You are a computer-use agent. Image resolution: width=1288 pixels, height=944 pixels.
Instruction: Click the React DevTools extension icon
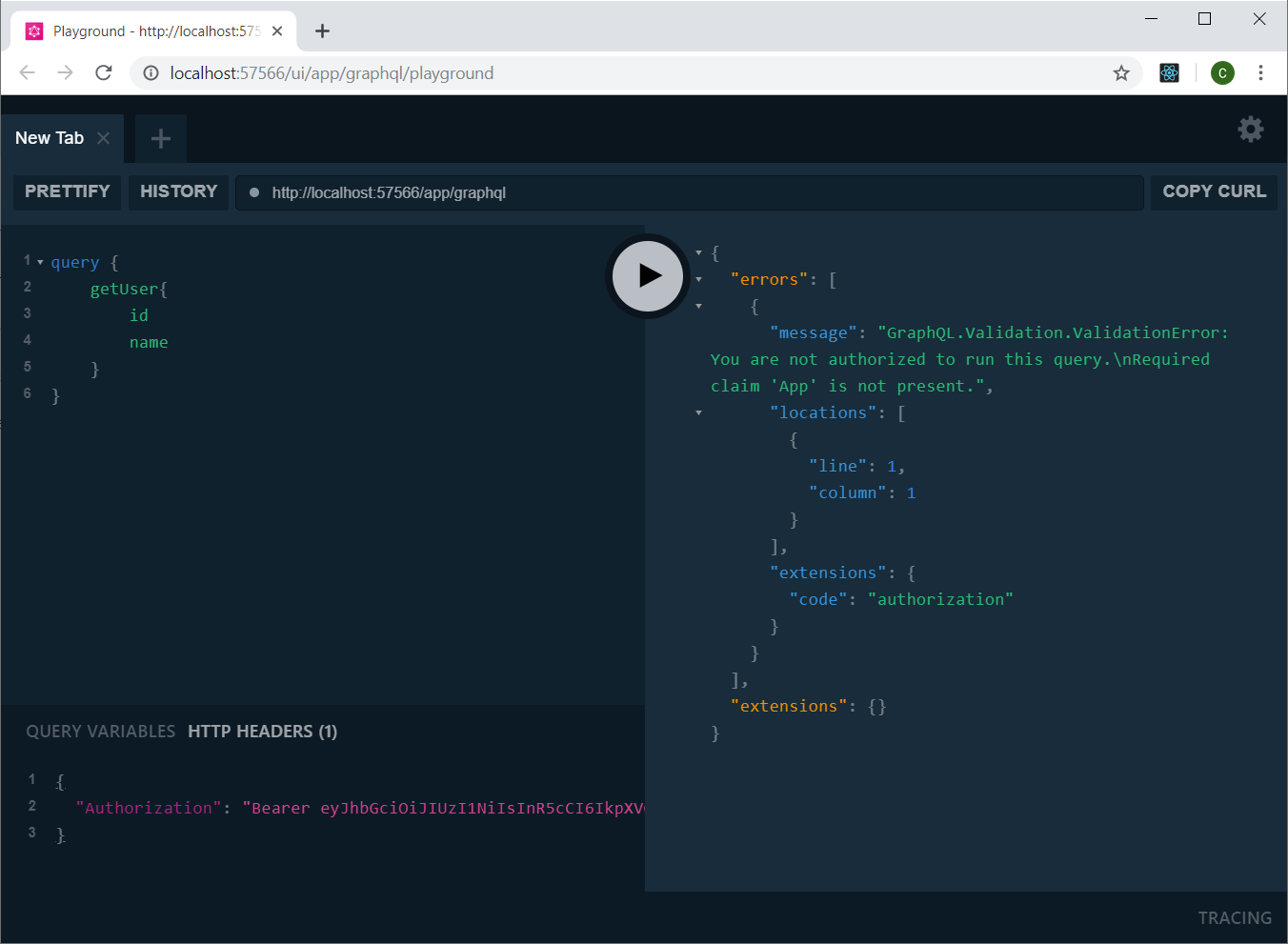(1169, 72)
